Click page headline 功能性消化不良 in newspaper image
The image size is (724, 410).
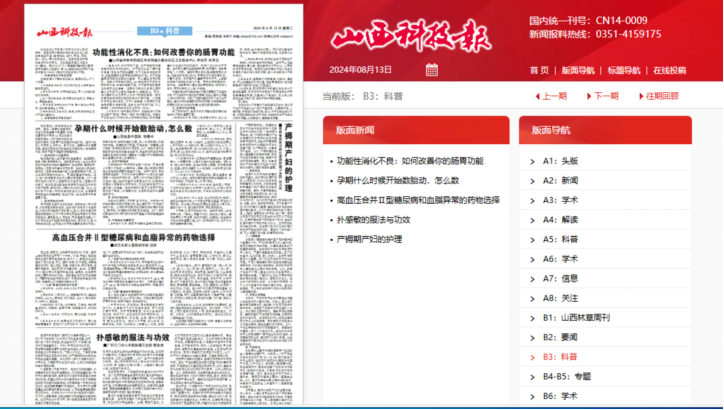(x=163, y=52)
